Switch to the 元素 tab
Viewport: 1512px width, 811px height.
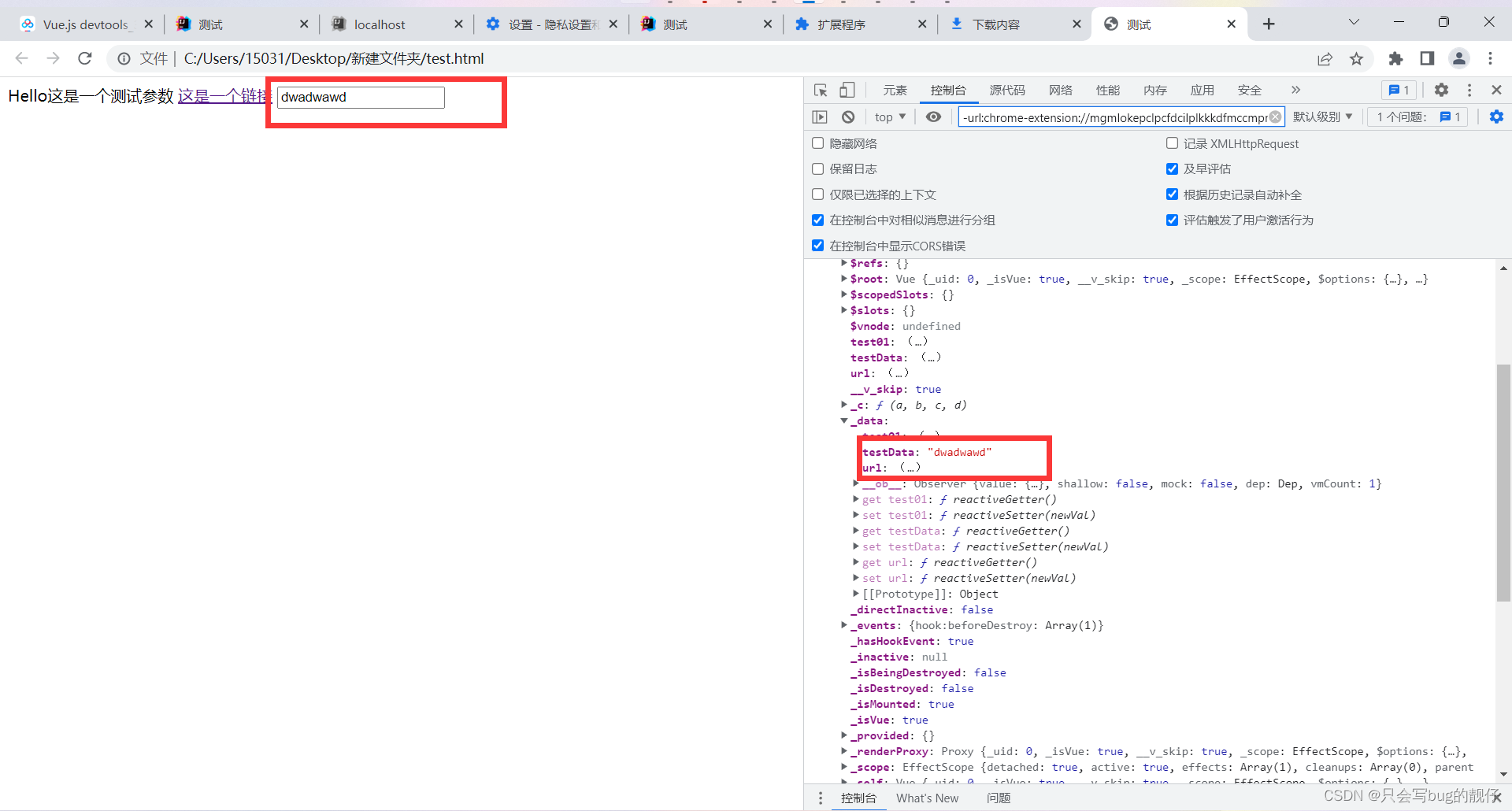click(895, 90)
